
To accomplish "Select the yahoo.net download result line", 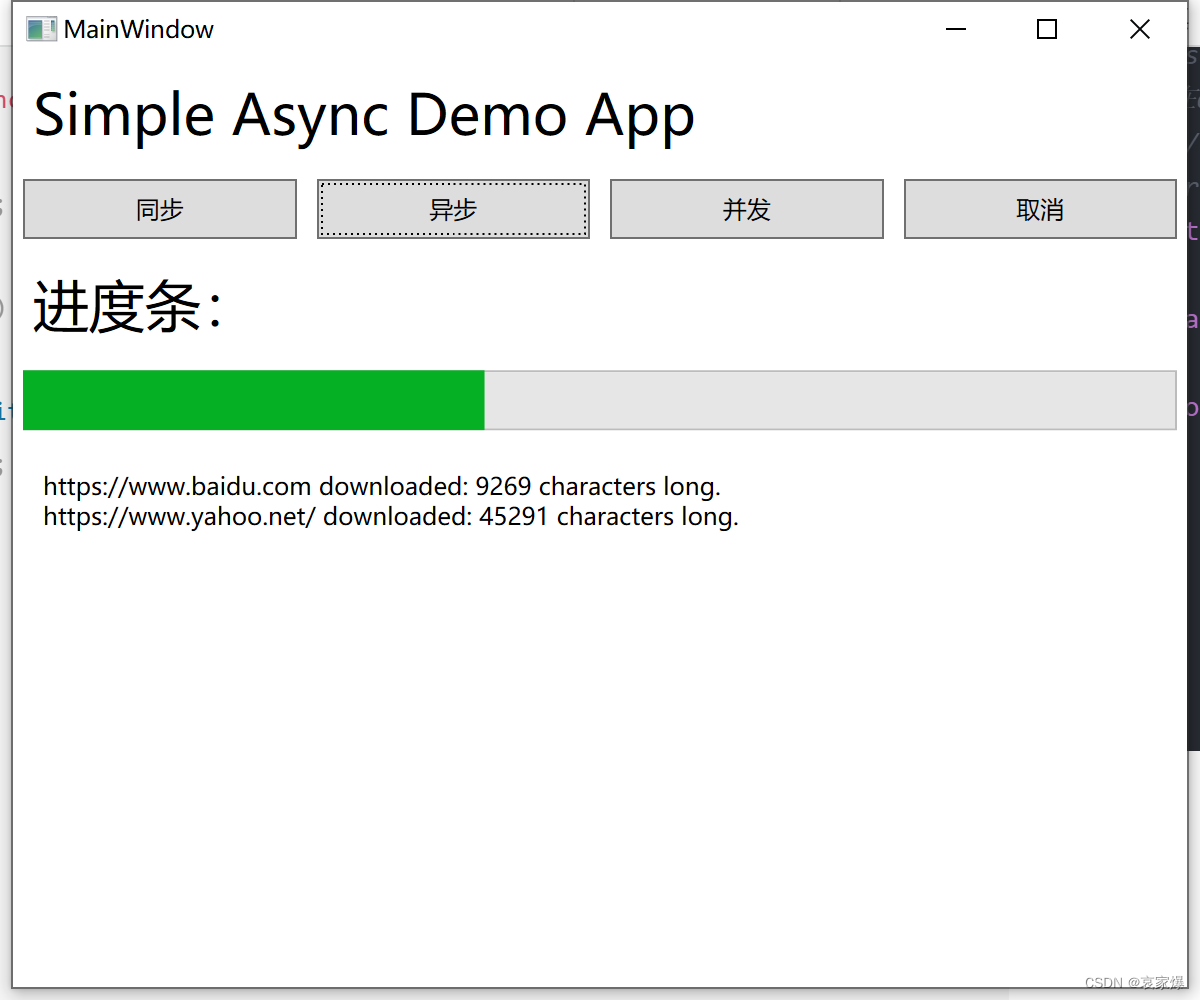I will tap(390, 517).
